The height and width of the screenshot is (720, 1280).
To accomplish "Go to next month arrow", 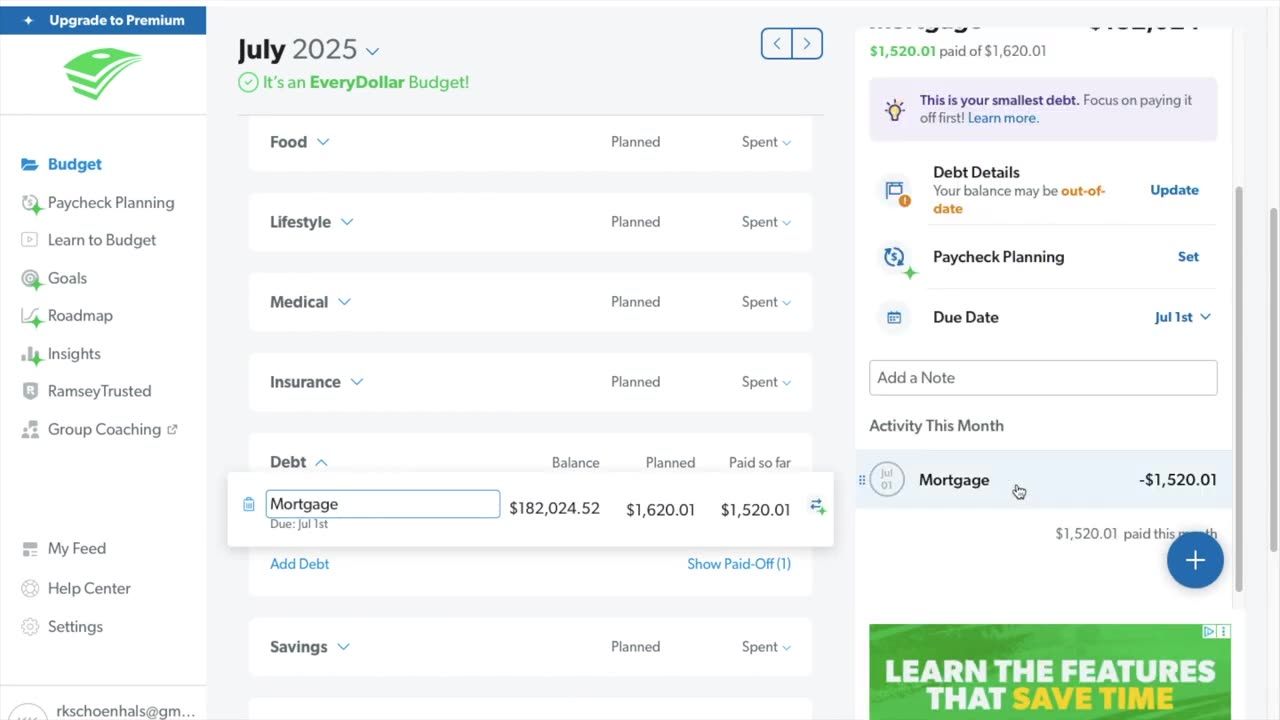I will click(807, 43).
